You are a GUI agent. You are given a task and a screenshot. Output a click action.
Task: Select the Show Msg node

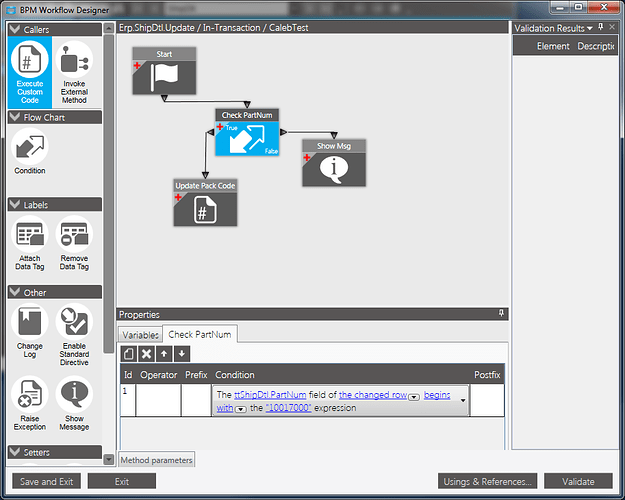334,163
